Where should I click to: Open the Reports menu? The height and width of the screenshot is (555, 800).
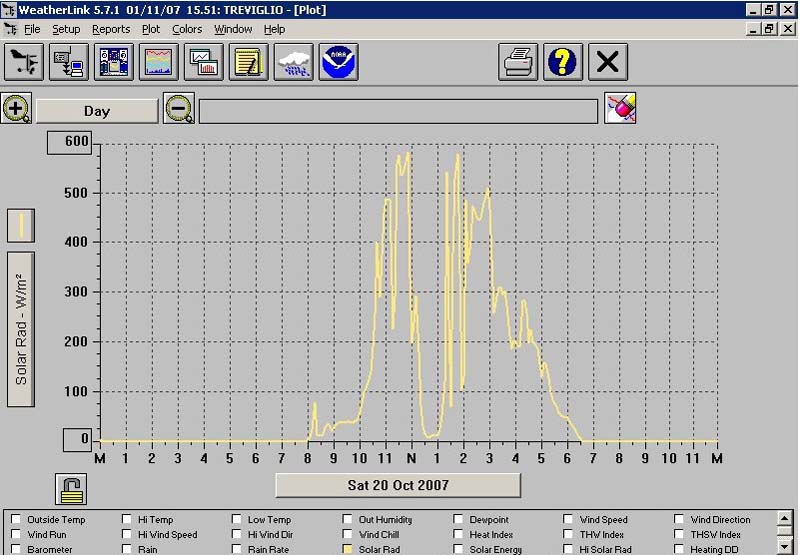111,30
